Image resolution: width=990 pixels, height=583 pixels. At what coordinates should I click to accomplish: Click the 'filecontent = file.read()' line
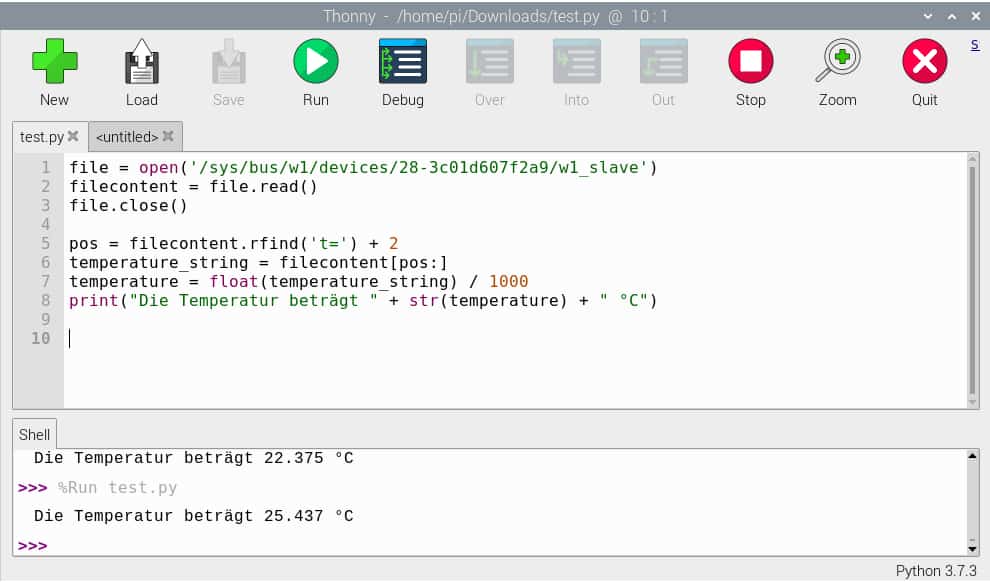[193, 186]
